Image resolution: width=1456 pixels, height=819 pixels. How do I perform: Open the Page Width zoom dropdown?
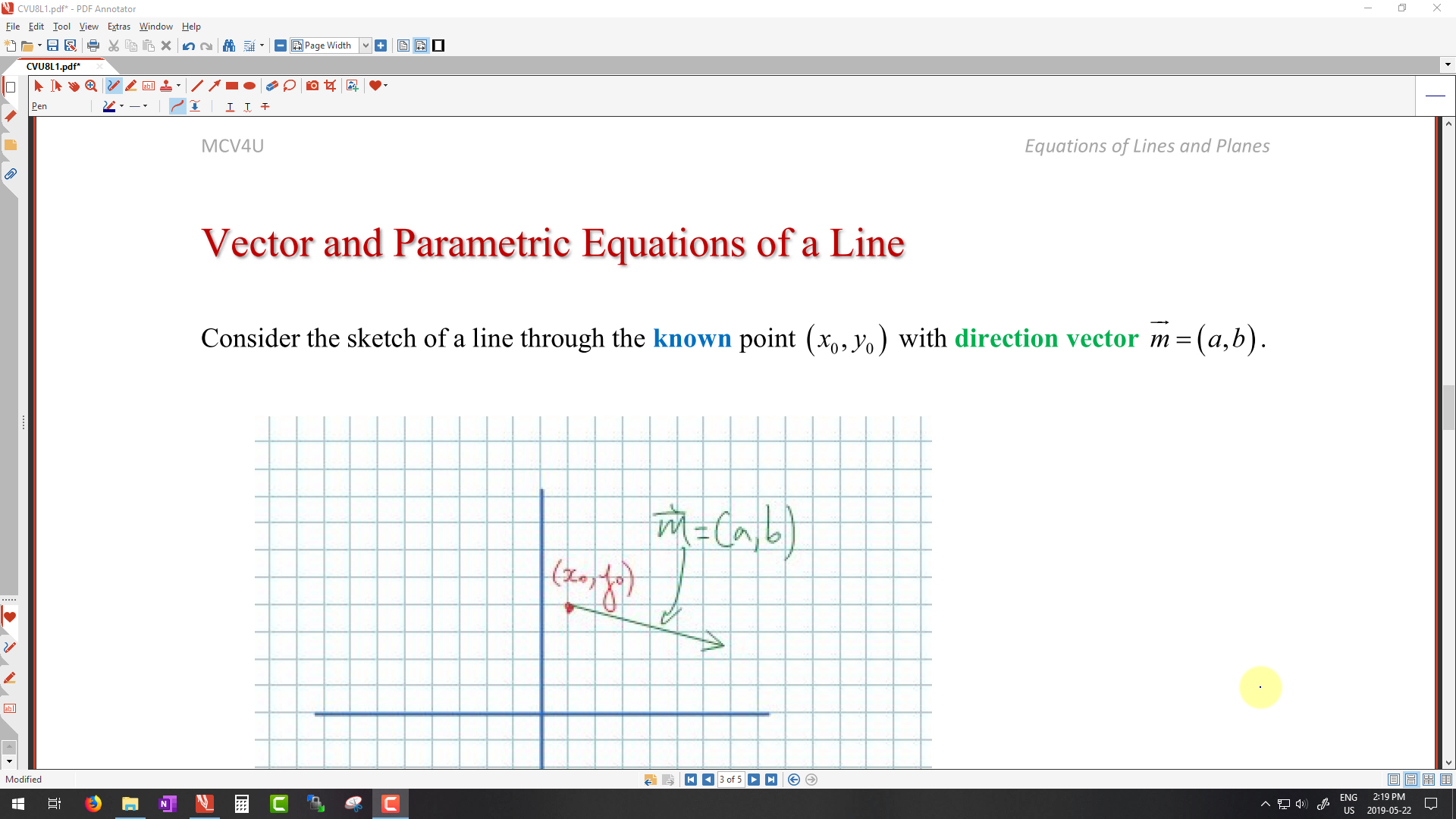tap(365, 45)
